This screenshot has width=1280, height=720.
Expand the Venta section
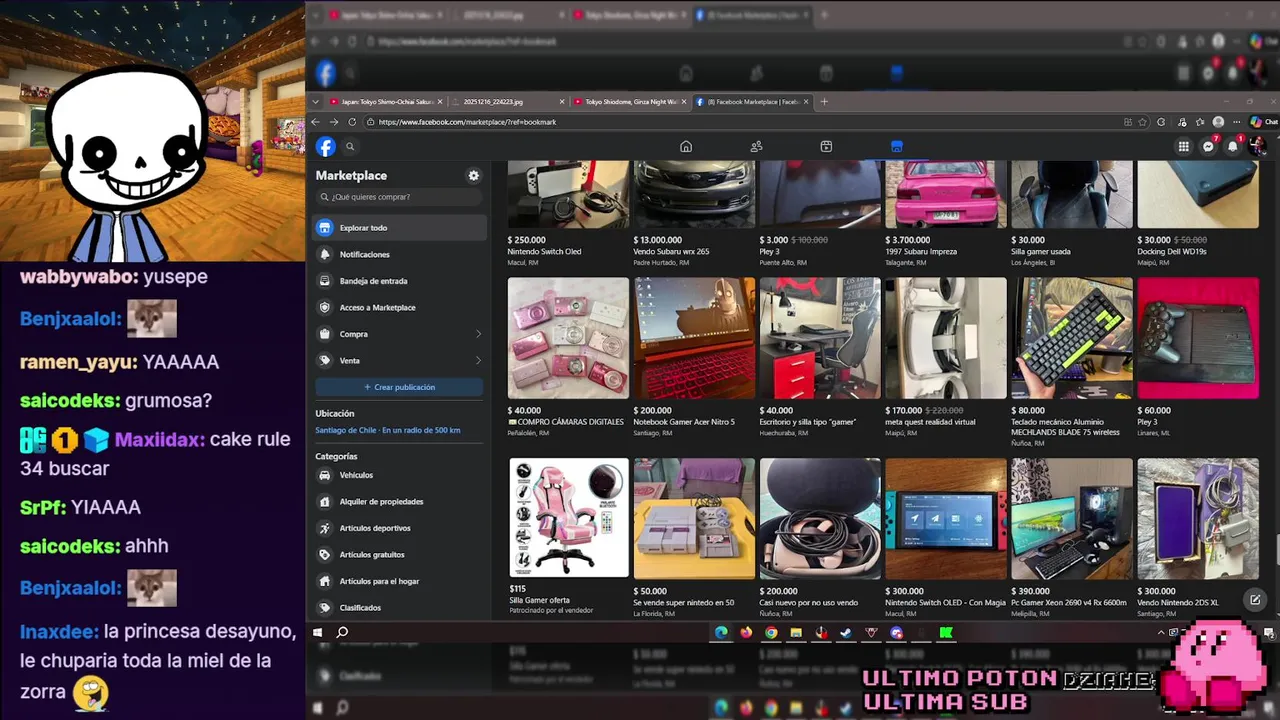tap(399, 360)
